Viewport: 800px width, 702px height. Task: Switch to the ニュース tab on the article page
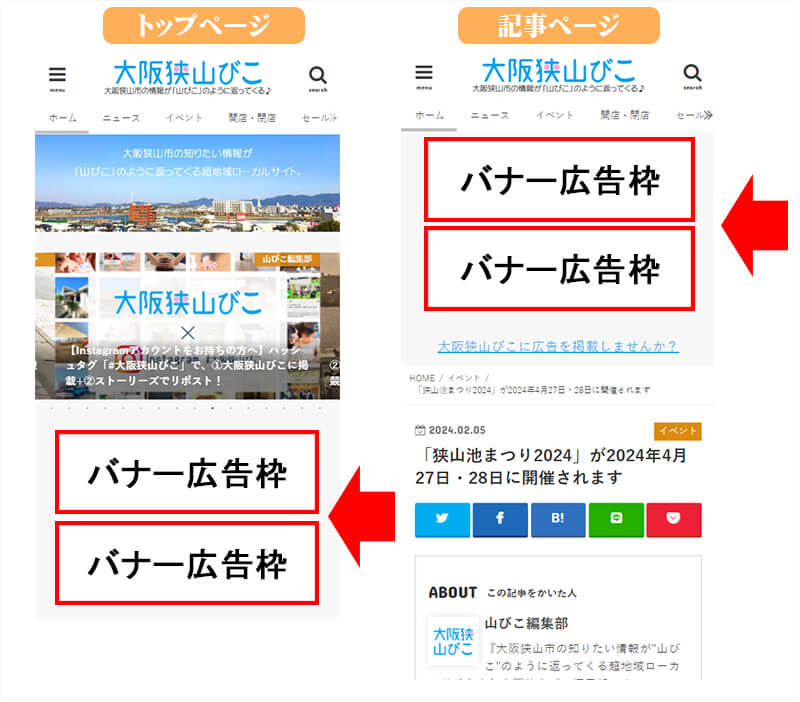click(490, 115)
